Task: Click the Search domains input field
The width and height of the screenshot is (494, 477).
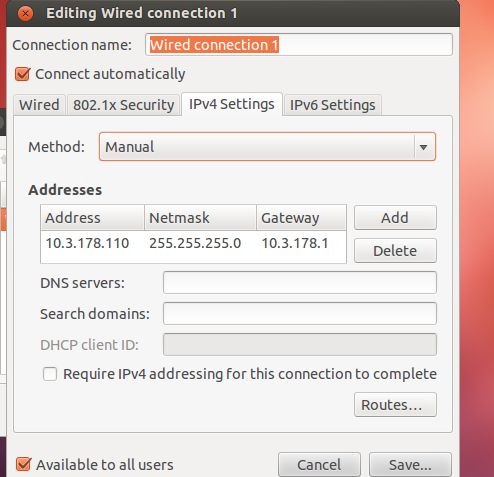Action: coord(300,313)
